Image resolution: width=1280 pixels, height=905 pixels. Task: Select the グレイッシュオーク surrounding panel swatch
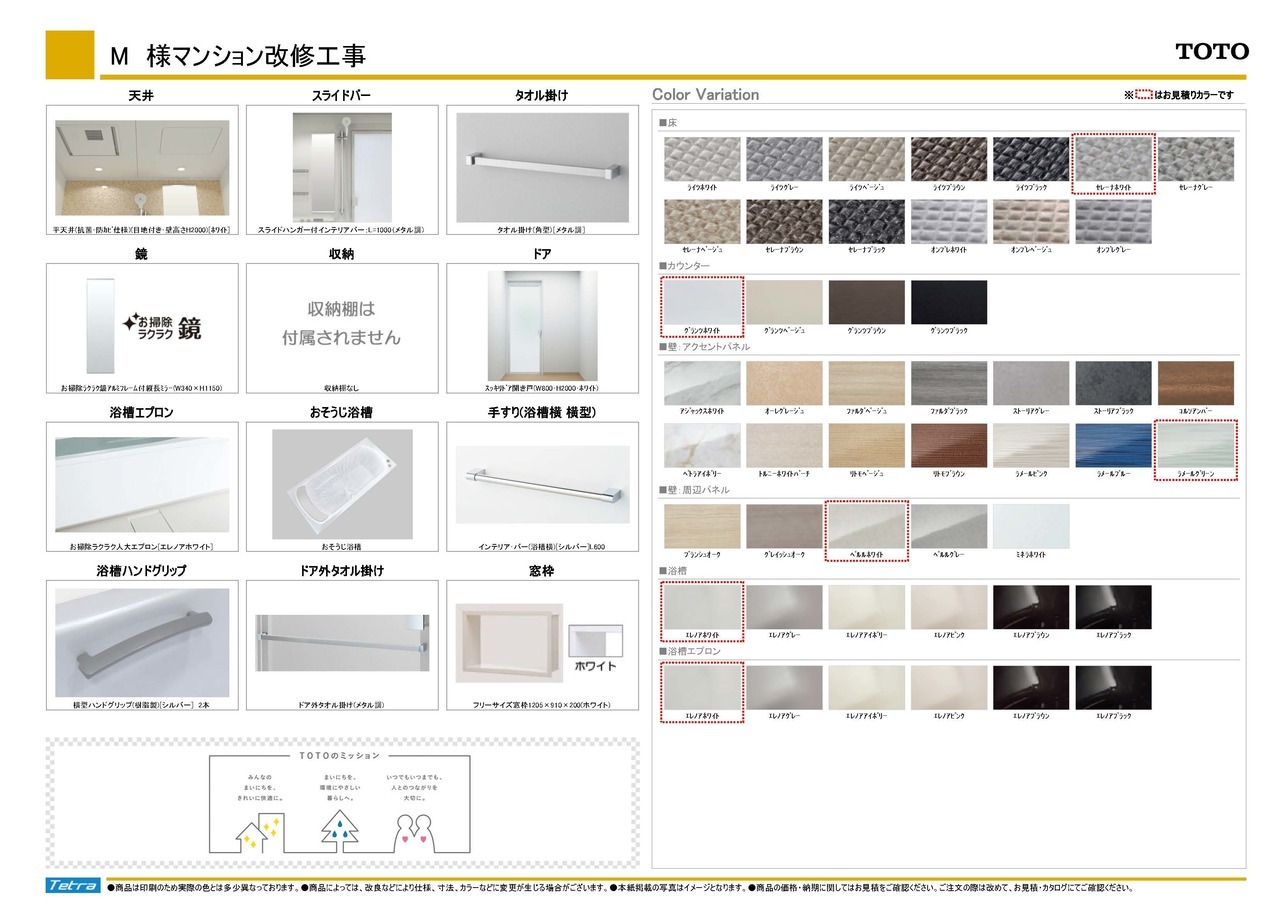[785, 526]
